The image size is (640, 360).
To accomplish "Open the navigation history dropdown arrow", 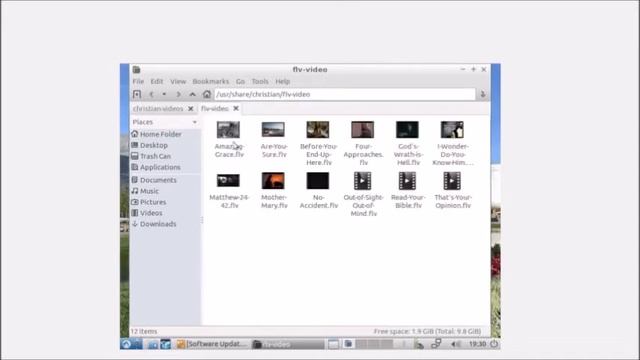I will pyautogui.click(x=164, y=94).
